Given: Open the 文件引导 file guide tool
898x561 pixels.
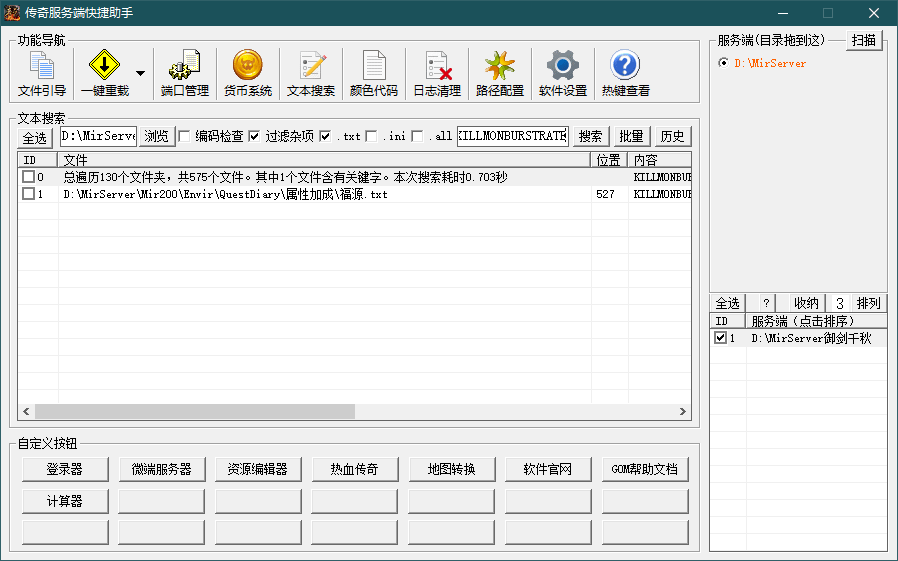Looking at the screenshot, I should 42,74.
